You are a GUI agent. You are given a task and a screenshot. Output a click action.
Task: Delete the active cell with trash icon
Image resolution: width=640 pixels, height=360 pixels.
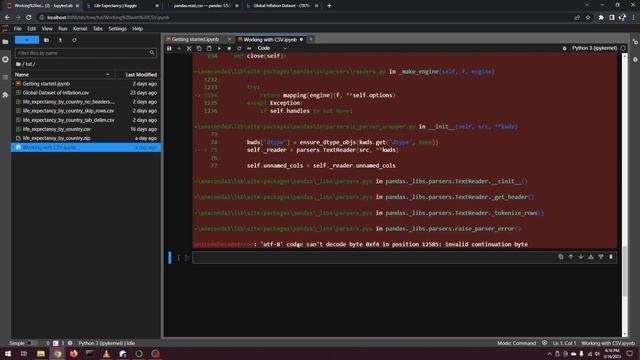pos(611,257)
